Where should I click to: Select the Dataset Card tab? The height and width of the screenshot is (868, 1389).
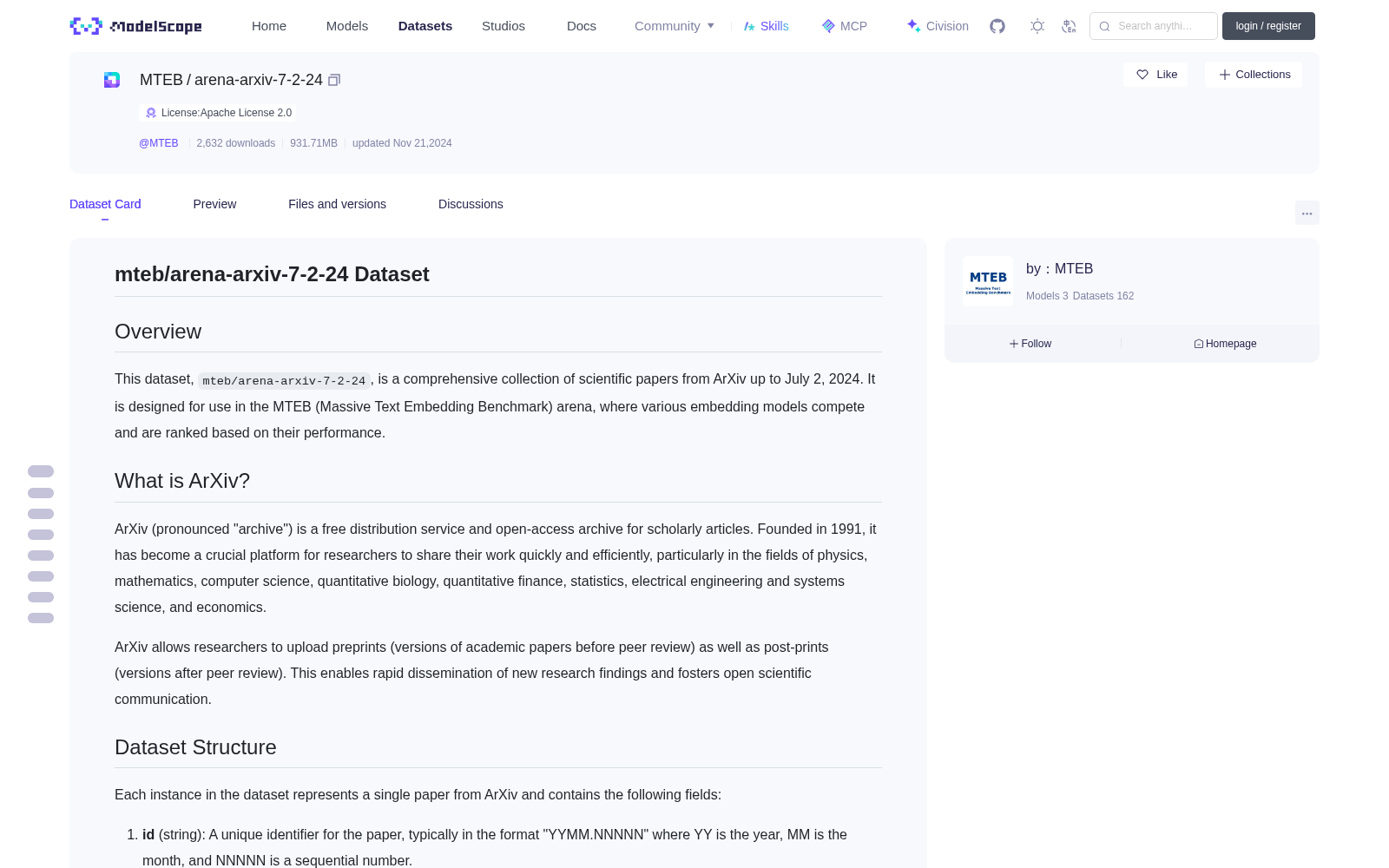coord(105,204)
